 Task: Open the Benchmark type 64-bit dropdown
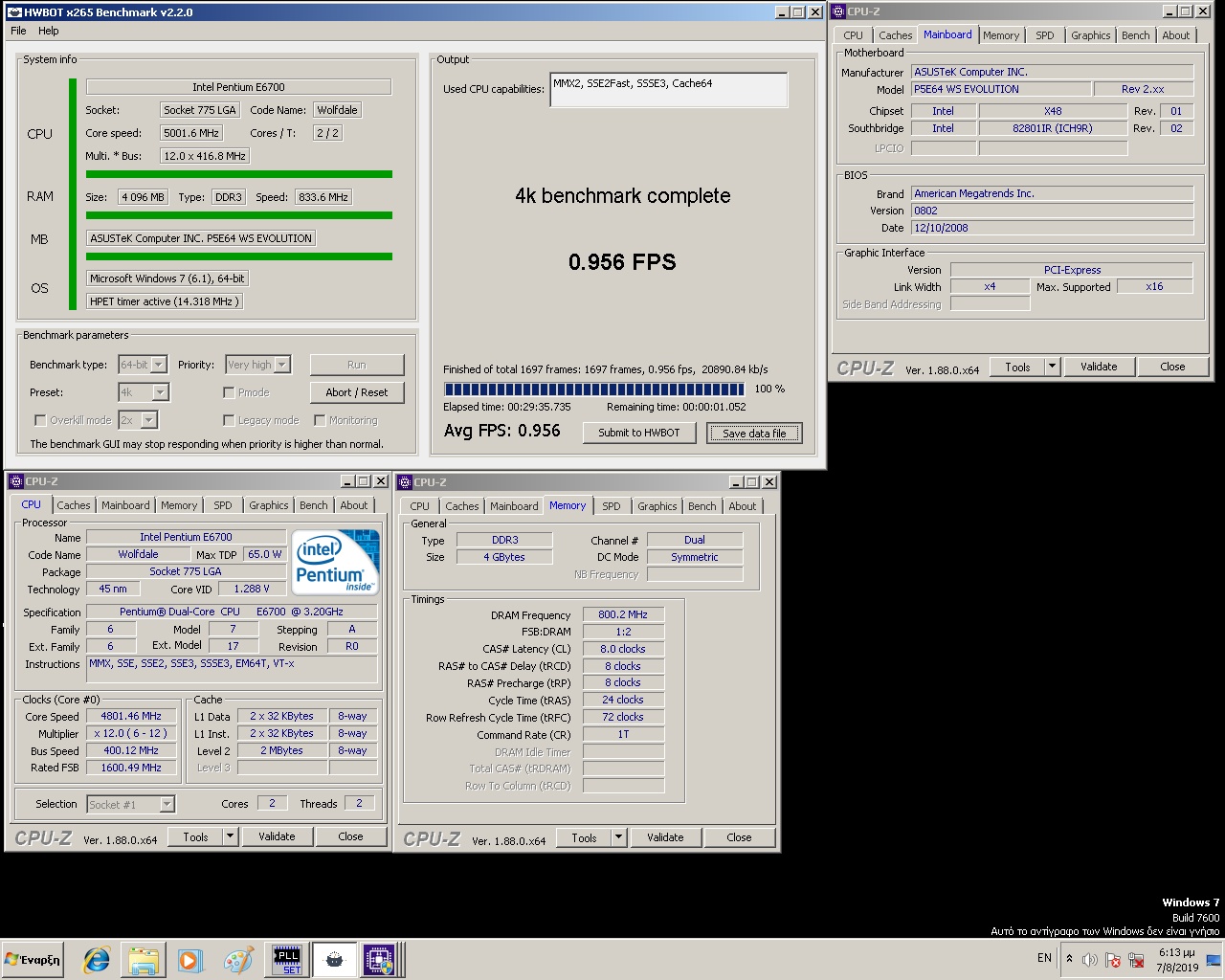click(159, 365)
